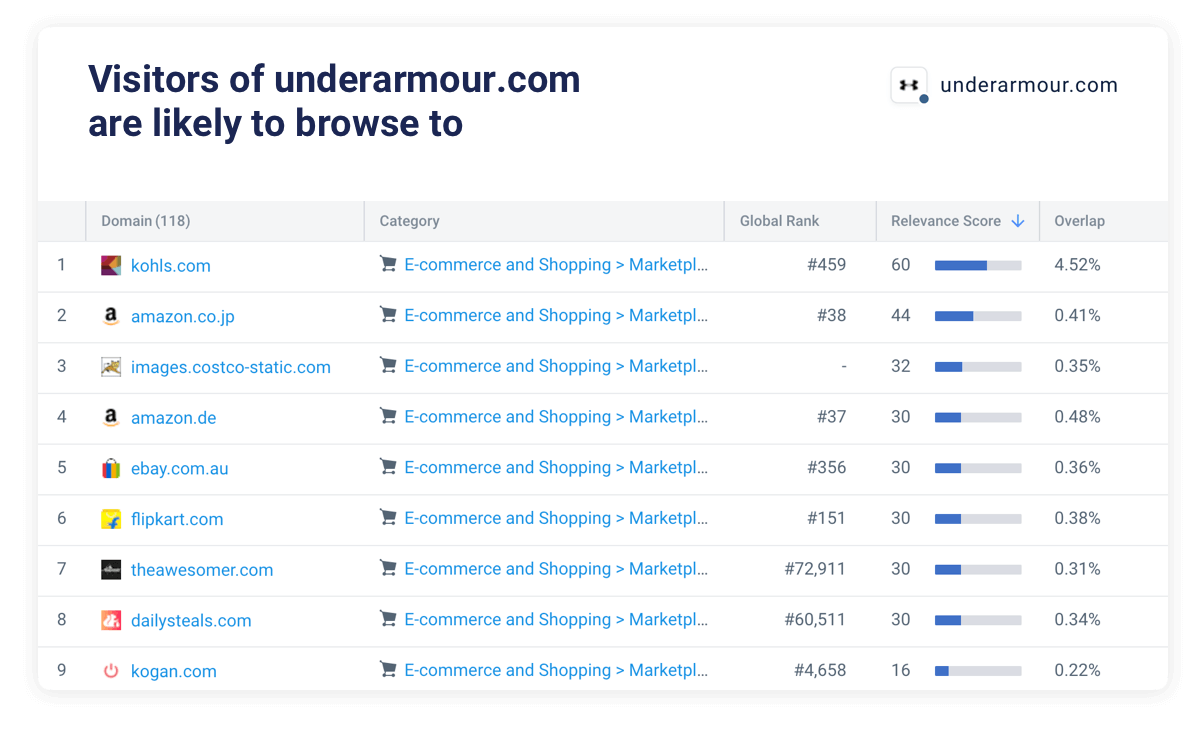This screenshot has width=1200, height=730.
Task: Open the kohls.com domain link
Action: coord(170,266)
